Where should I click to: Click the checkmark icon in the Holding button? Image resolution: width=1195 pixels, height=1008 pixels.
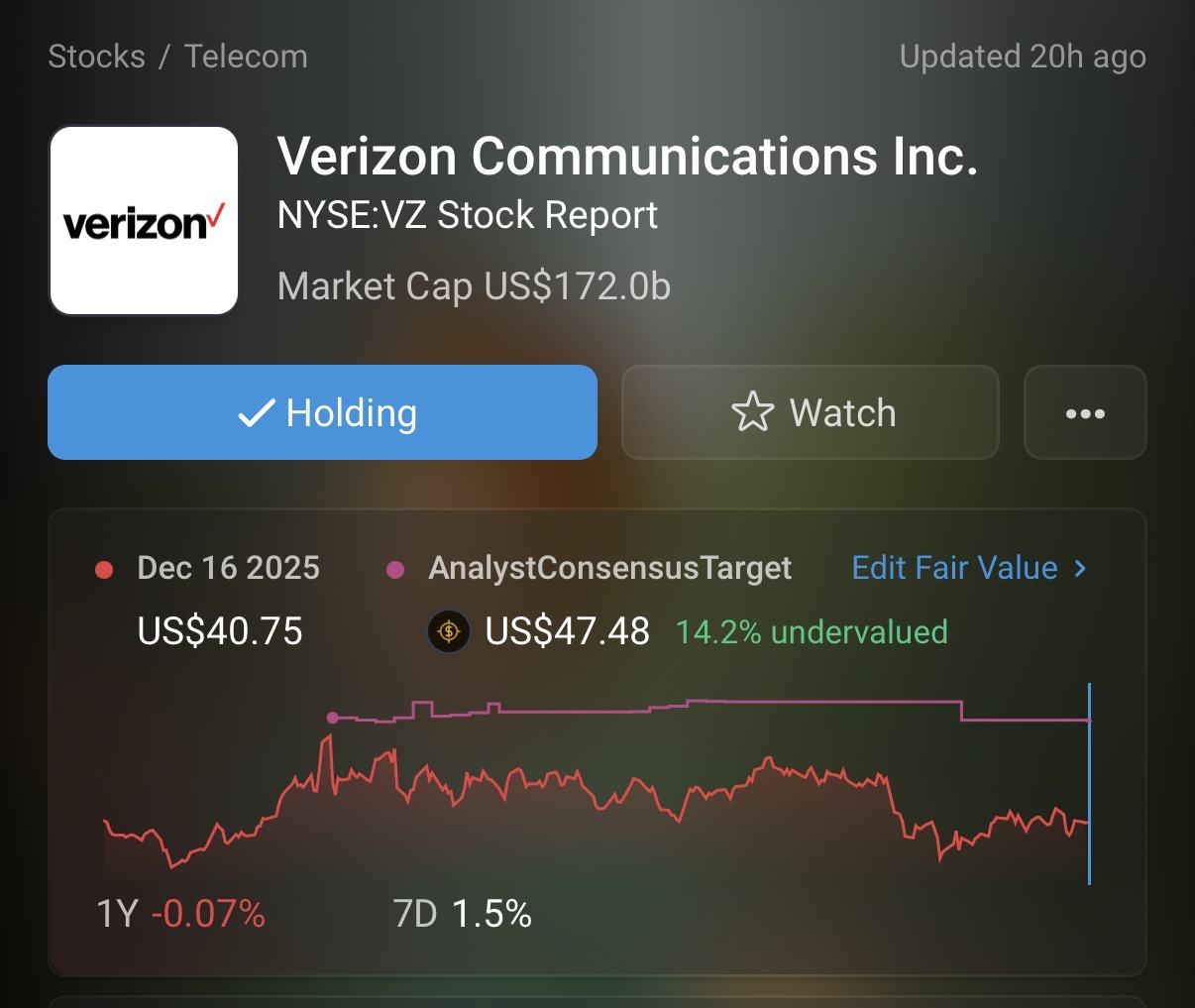pyautogui.click(x=257, y=413)
